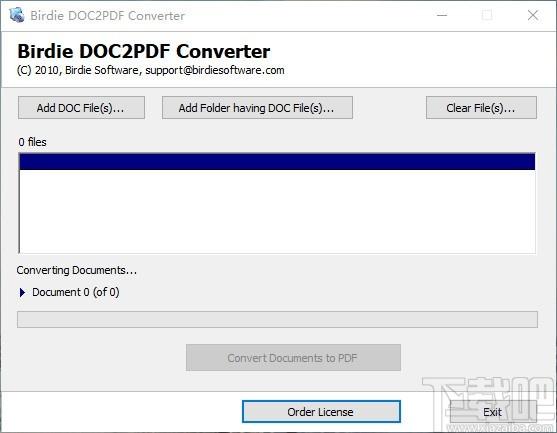Click the support@birdiesoftware.com copyright line
Viewport: 557px width, 433px height.
[151, 70]
